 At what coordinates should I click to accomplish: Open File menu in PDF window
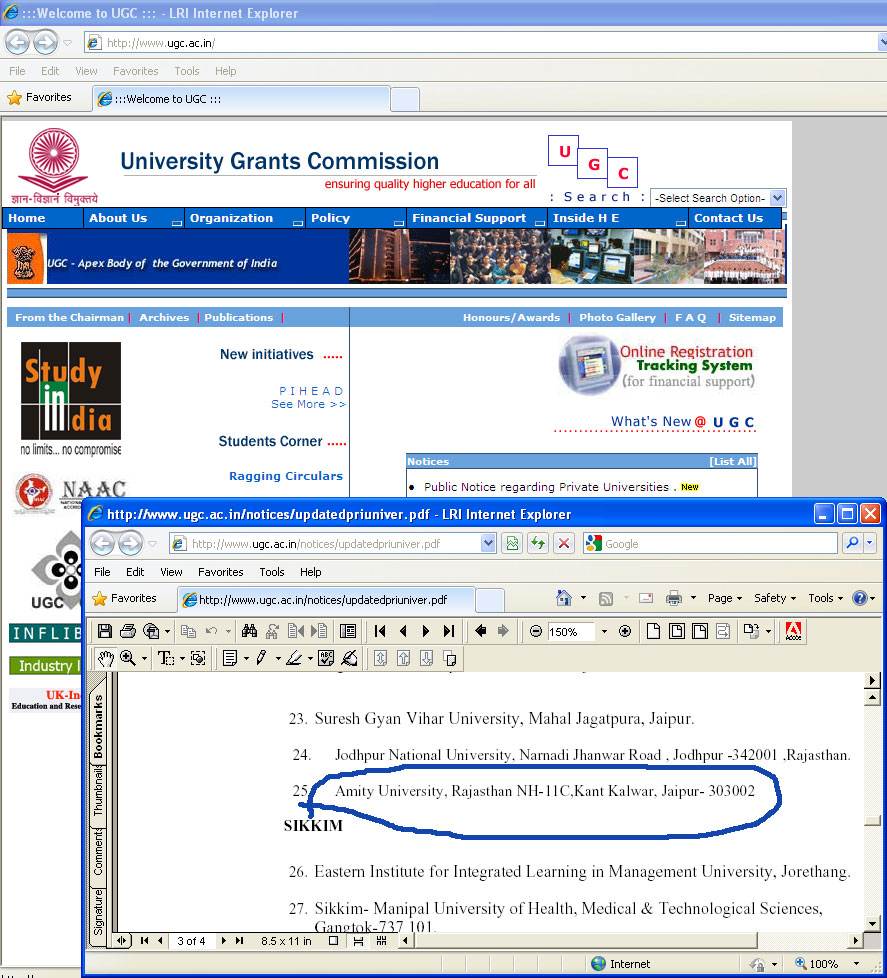coord(102,572)
